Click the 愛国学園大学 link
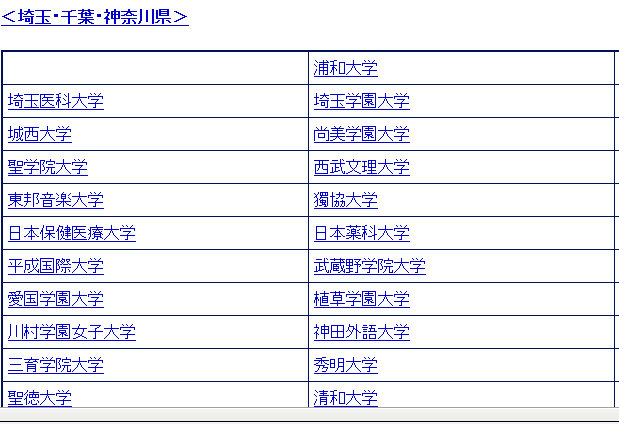This screenshot has width=619, height=424. pos(56,299)
